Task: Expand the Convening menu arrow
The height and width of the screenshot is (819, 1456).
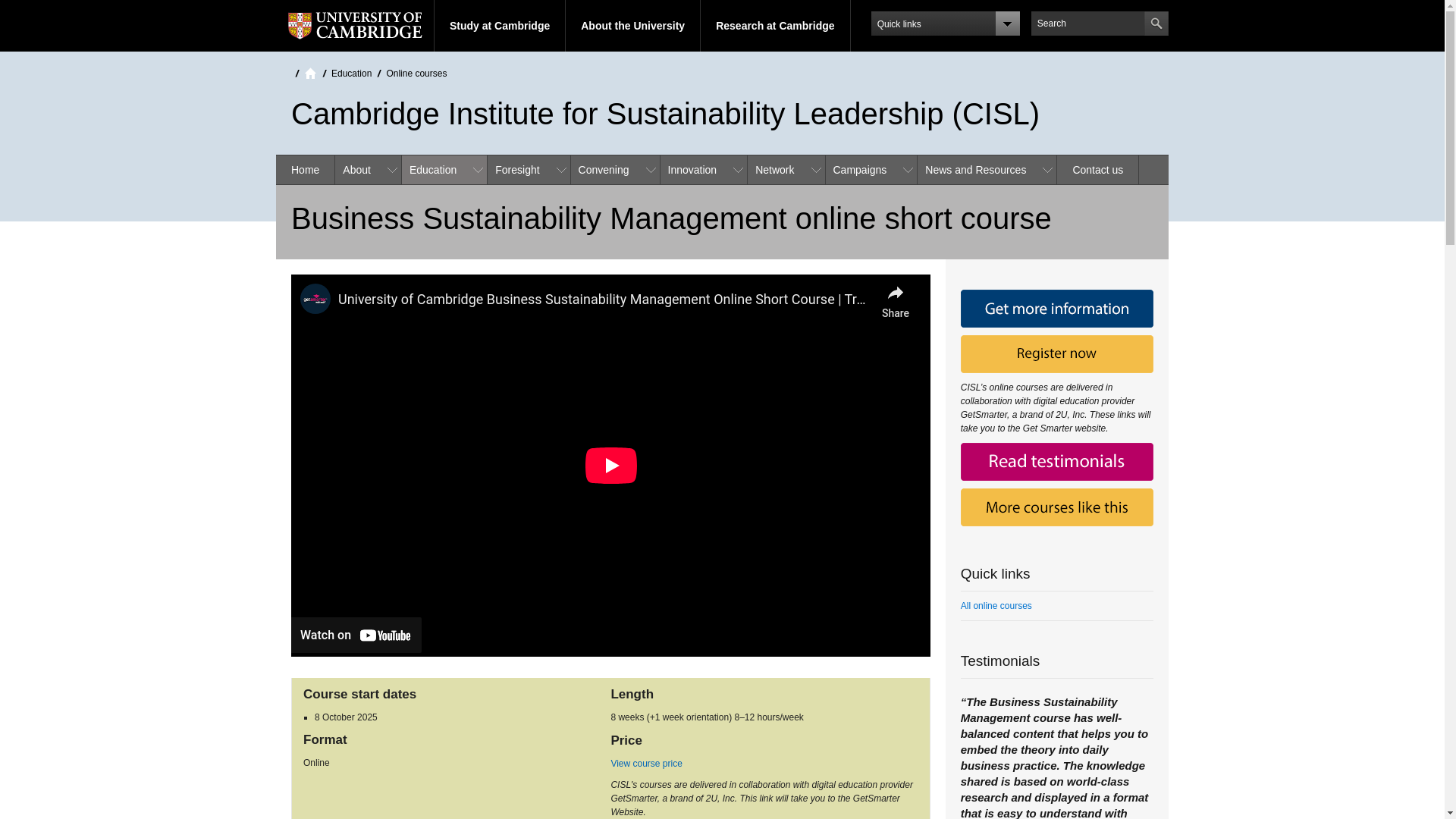Action: 651,170
